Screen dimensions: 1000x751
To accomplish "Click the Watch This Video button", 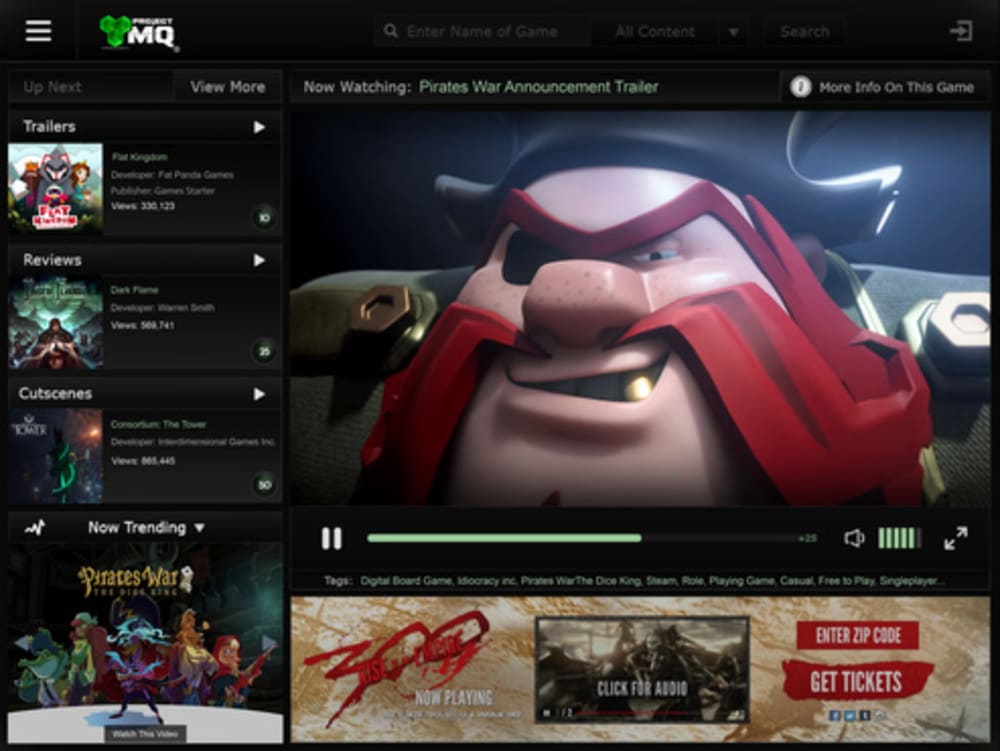I will tap(145, 734).
